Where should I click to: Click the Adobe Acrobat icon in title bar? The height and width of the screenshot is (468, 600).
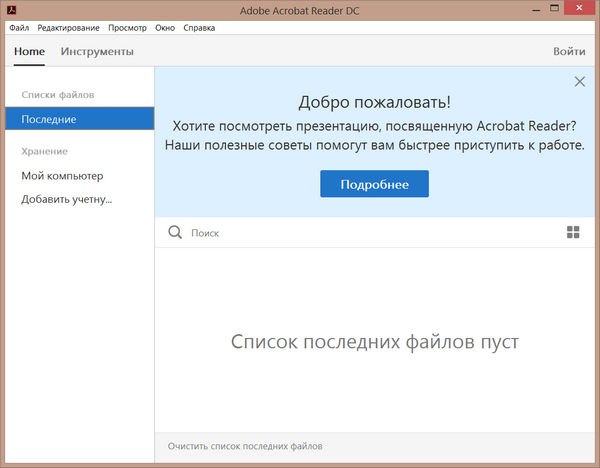tap(11, 10)
